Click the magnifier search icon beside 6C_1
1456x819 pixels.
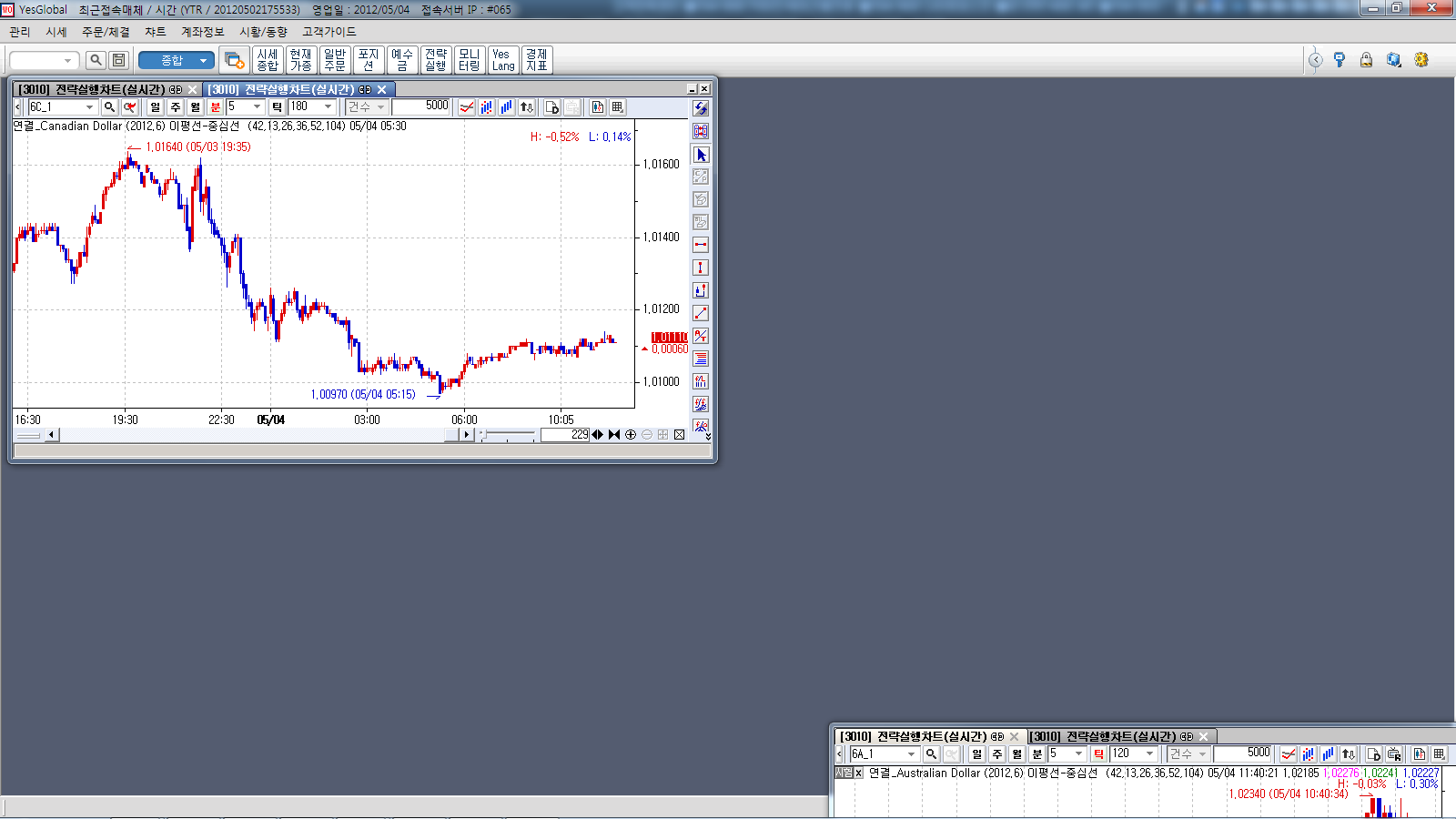coord(110,107)
